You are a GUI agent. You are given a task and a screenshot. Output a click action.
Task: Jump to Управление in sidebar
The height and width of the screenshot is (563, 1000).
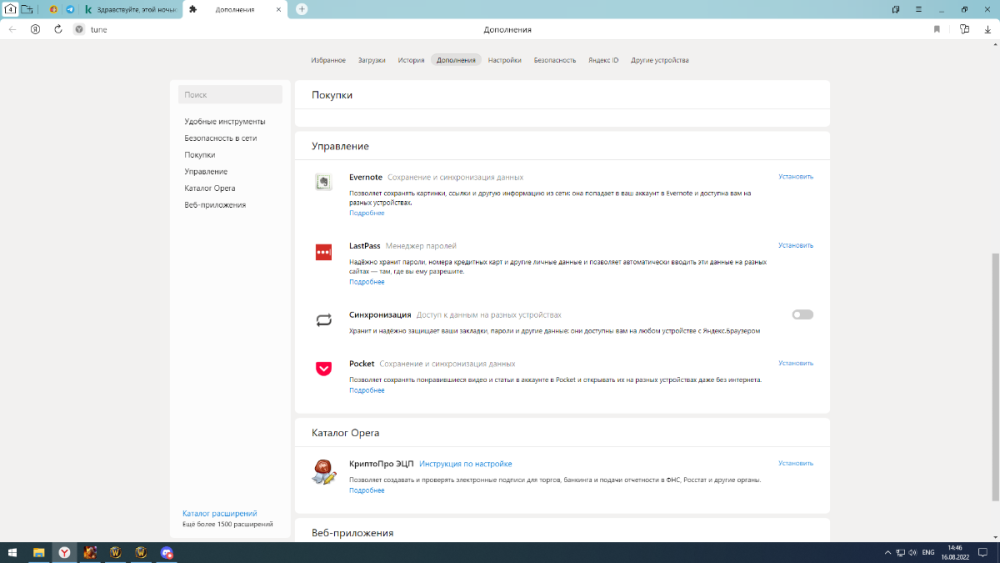pos(205,172)
